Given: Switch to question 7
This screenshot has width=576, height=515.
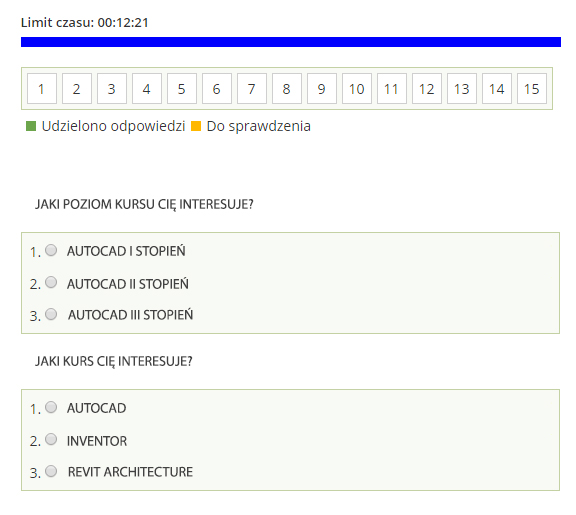Looking at the screenshot, I should tap(252, 89).
